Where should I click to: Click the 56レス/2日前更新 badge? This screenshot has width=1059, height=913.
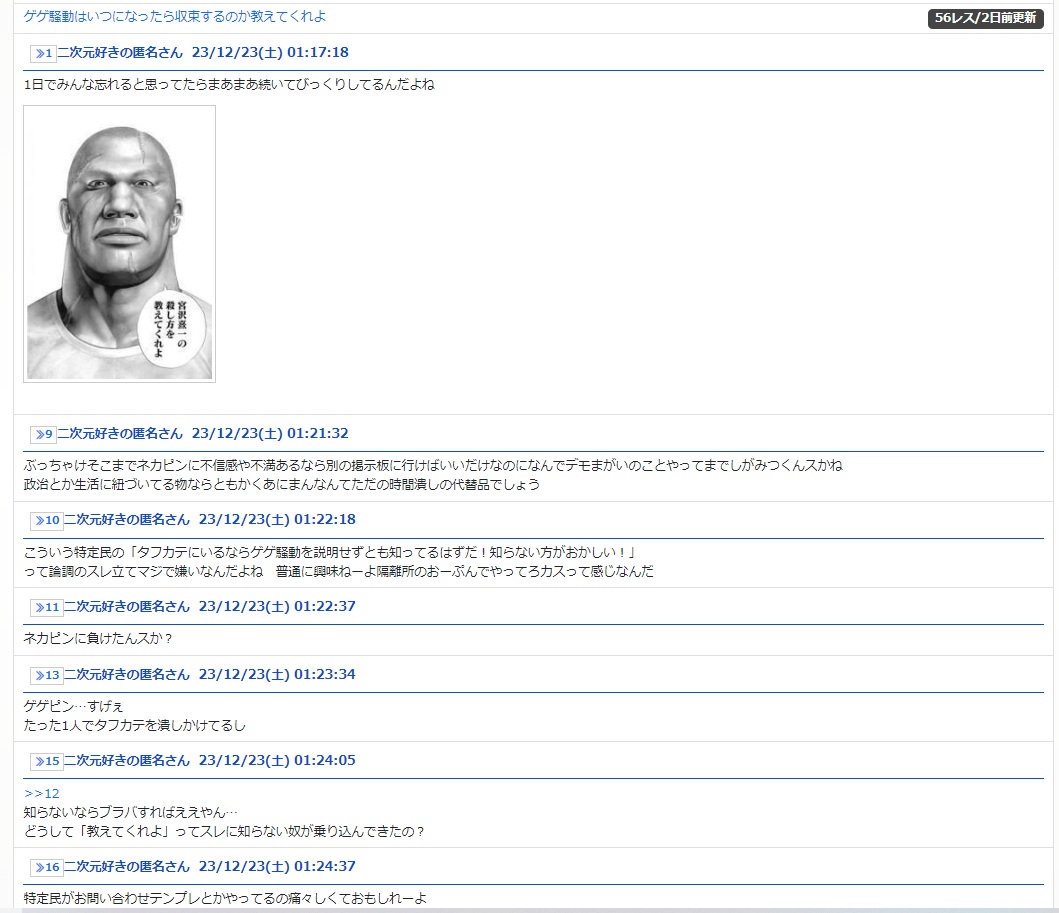[985, 18]
